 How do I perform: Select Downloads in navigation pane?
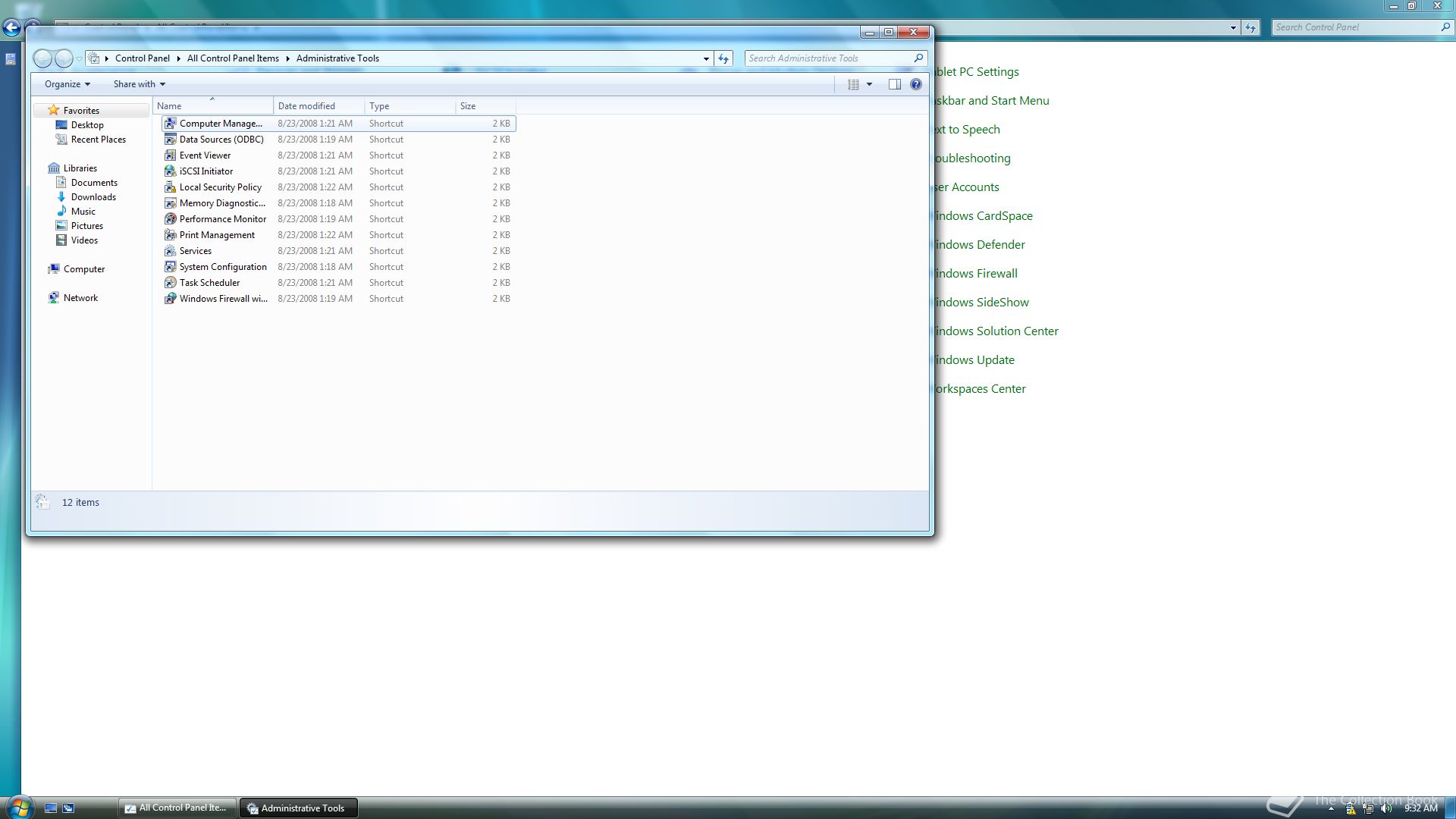93,197
